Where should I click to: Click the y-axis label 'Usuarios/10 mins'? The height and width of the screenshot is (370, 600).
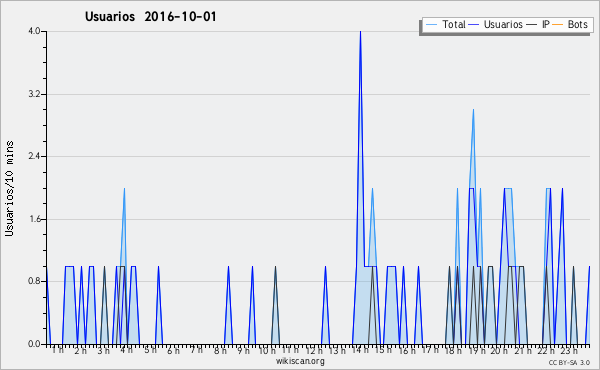pos(9,188)
